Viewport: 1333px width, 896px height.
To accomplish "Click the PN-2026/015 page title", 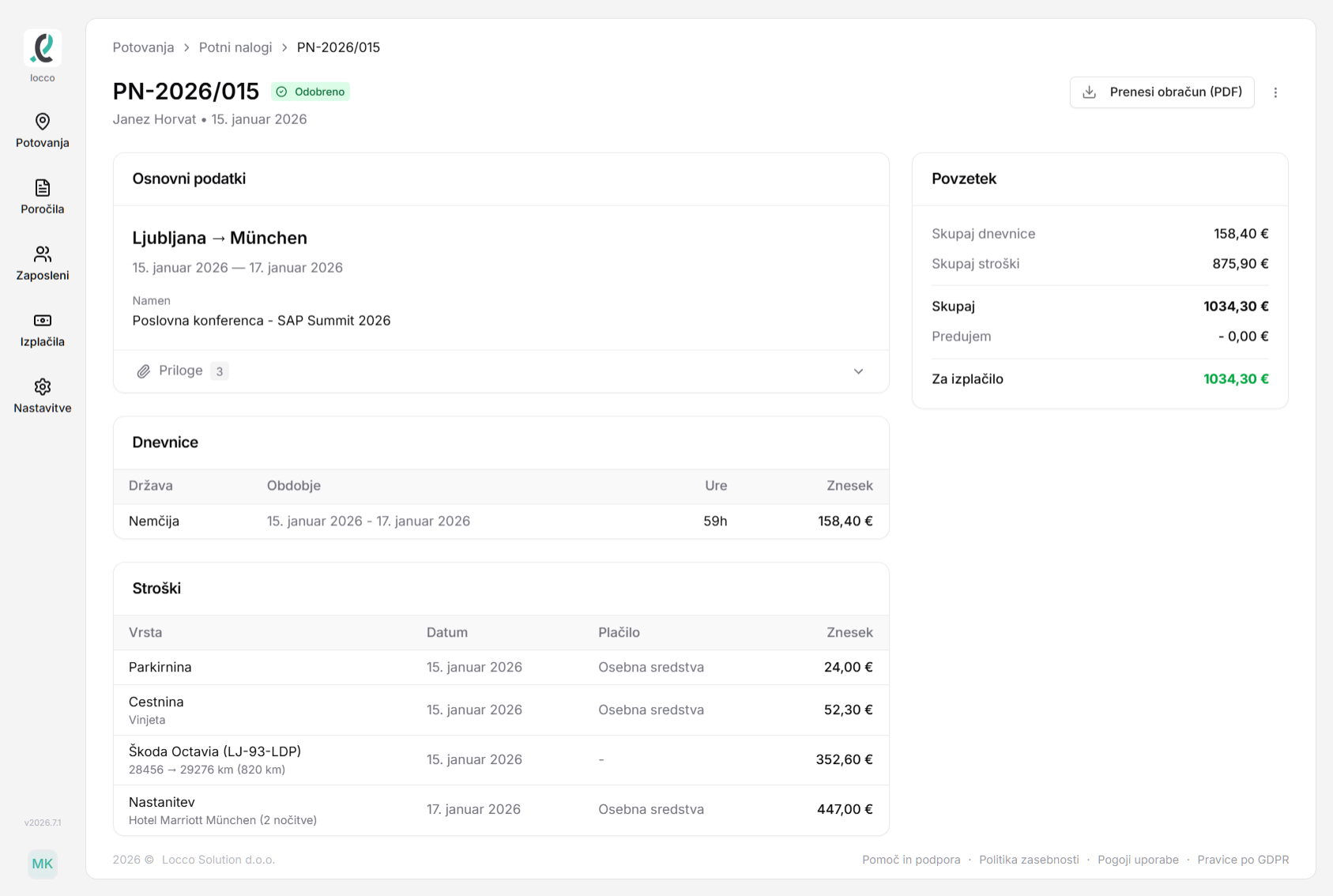I will pos(186,92).
